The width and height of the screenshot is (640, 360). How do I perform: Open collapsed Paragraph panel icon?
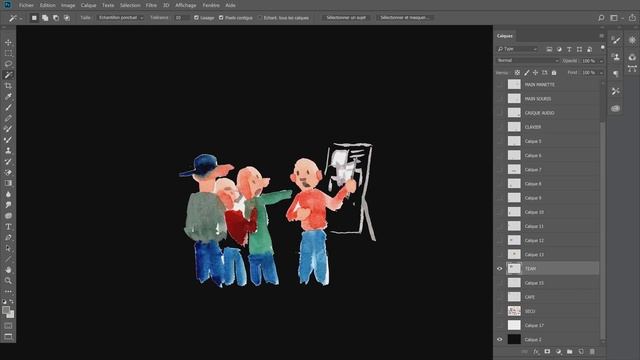point(616,74)
